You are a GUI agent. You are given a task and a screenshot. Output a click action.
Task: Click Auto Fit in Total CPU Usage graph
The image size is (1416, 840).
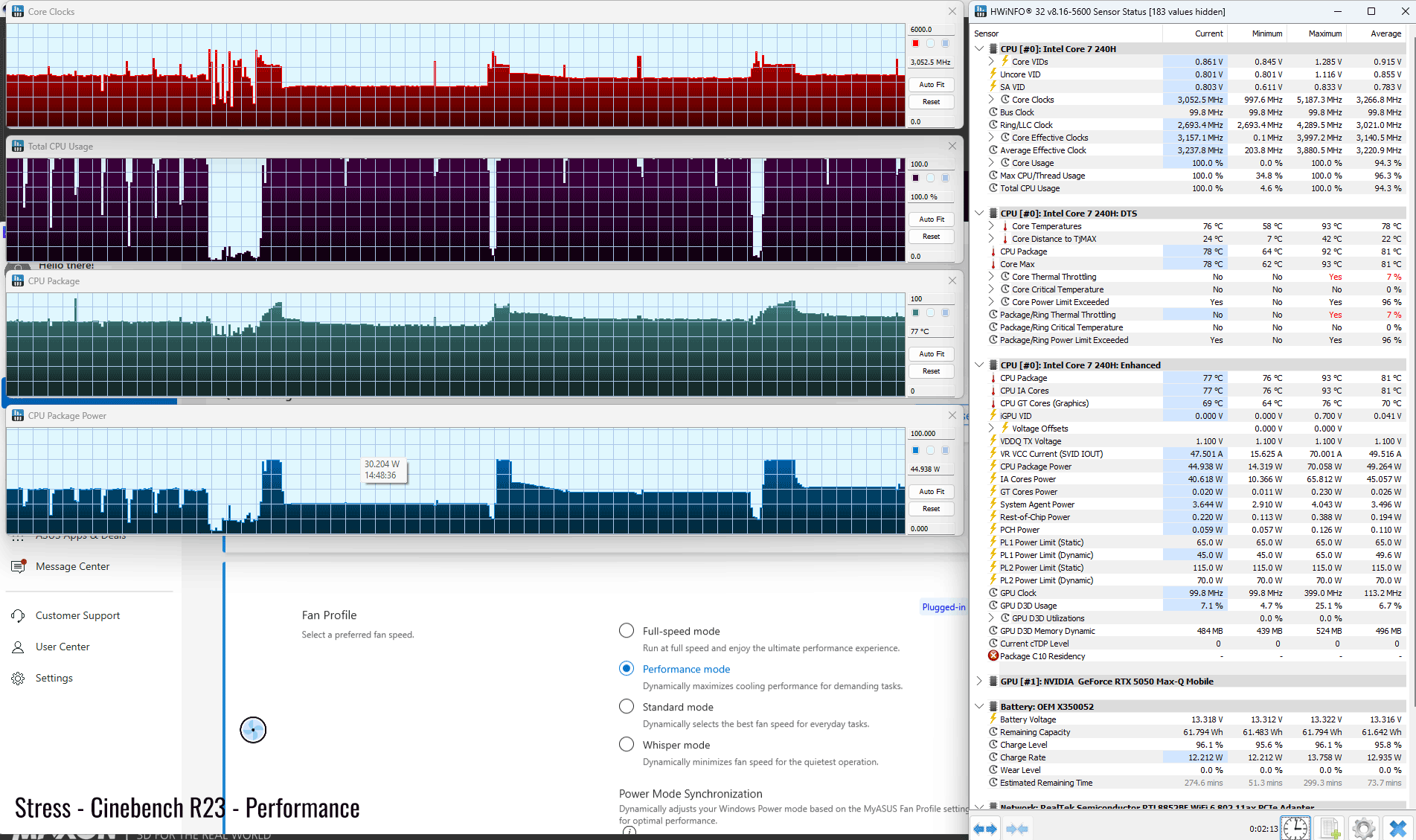pyautogui.click(x=932, y=219)
